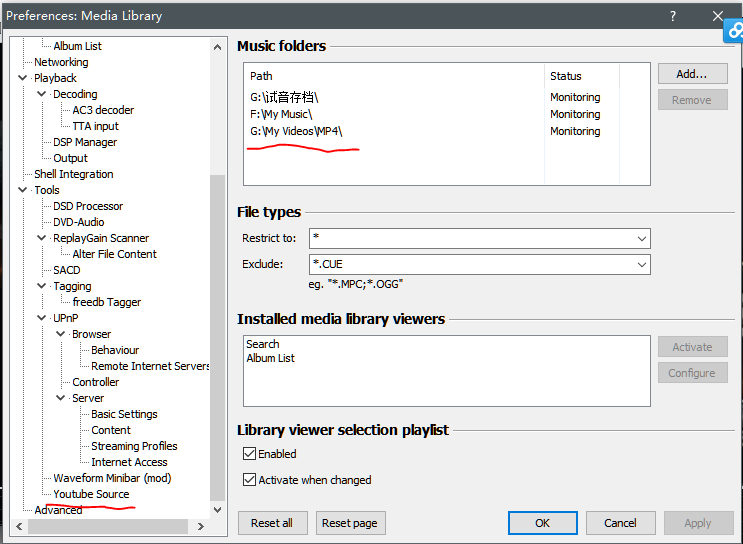743x544 pixels.
Task: Collapse the UPnP tree node
Action: (x=42, y=318)
